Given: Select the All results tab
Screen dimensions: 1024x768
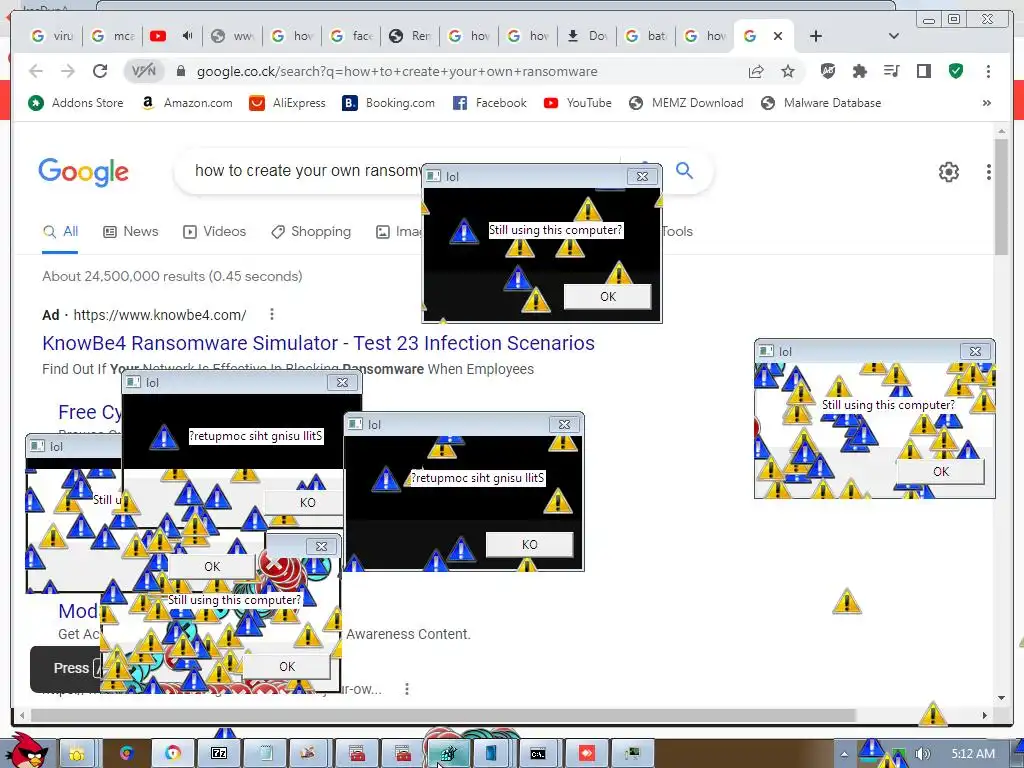Looking at the screenshot, I should 61,231.
